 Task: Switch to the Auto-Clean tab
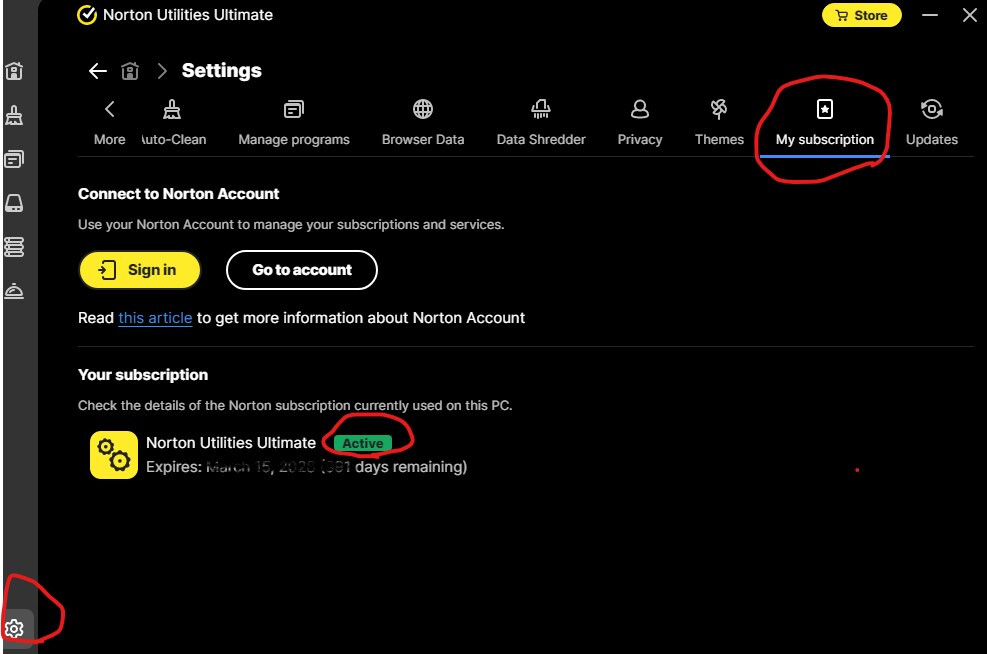point(172,122)
